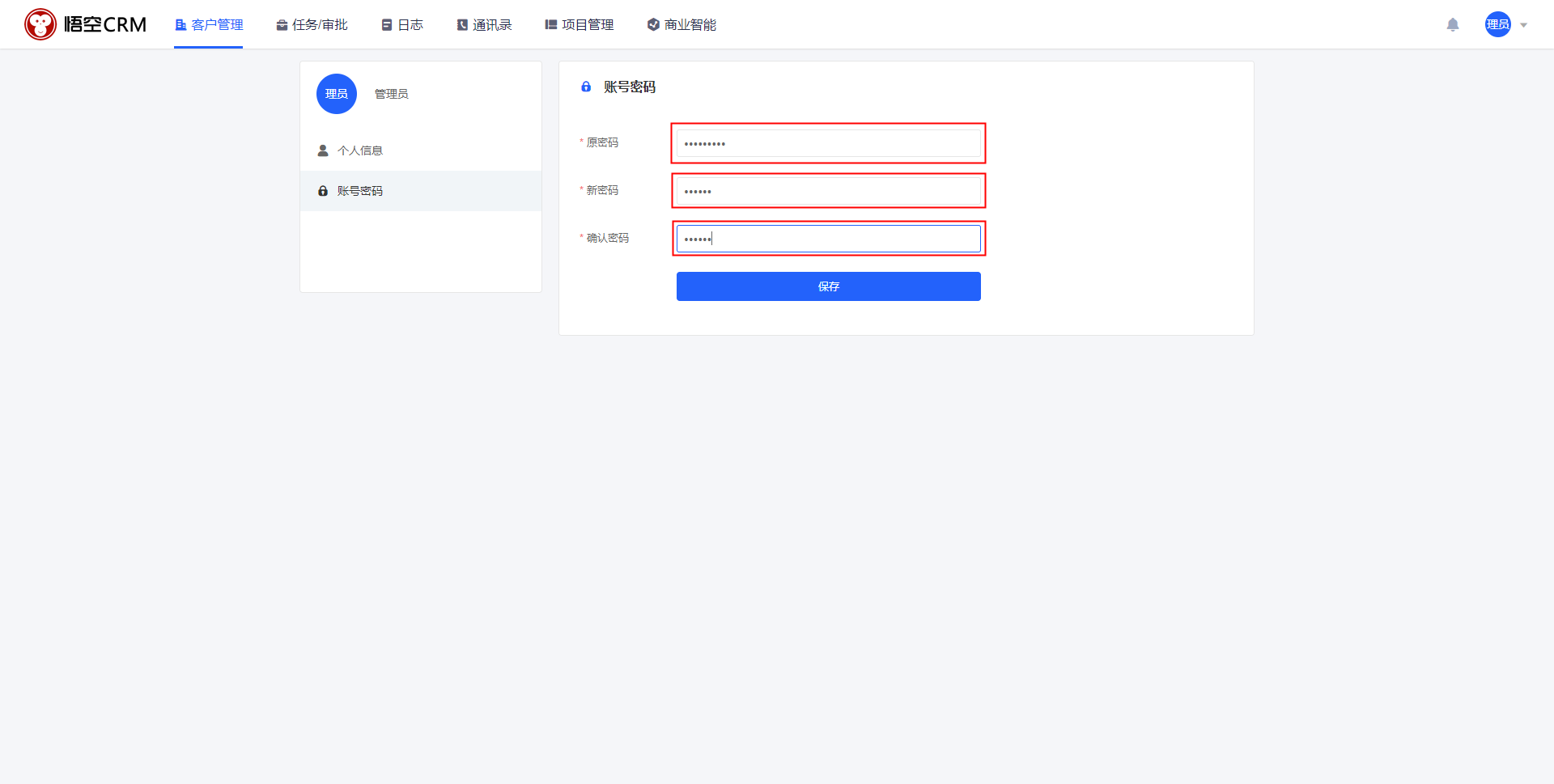Click the 悟空CRM monkey logo
Viewport: 1554px width, 784px height.
pos(40,24)
